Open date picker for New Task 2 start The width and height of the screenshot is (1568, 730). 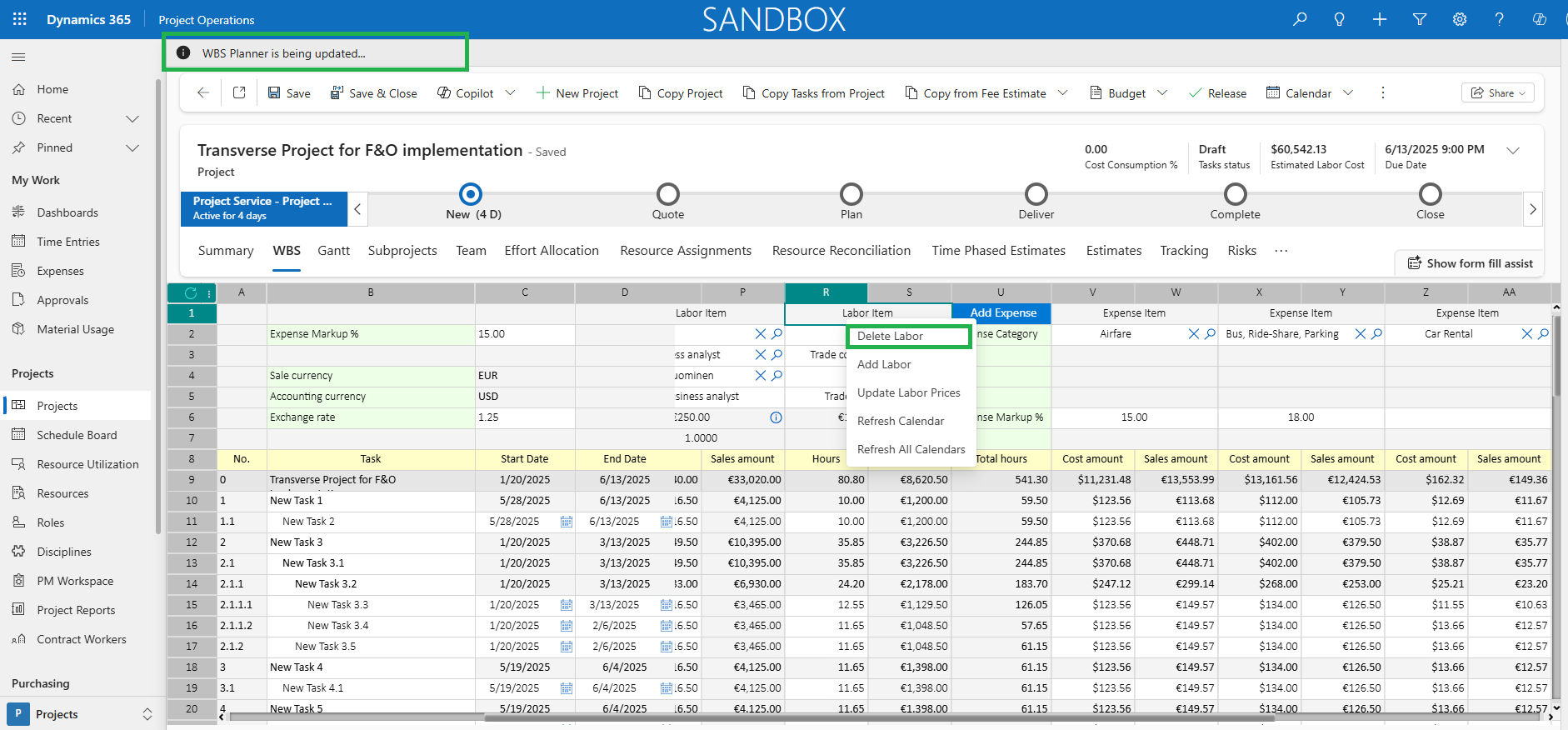567,522
